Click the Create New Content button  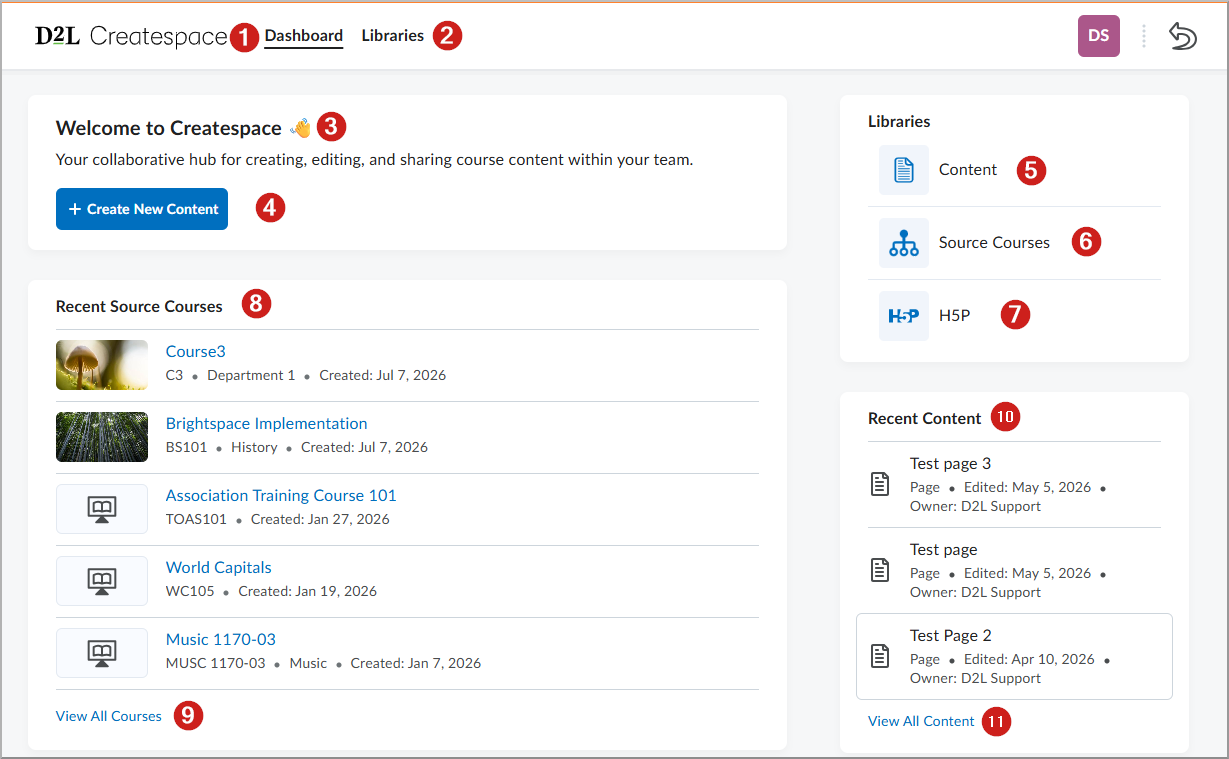pos(142,209)
